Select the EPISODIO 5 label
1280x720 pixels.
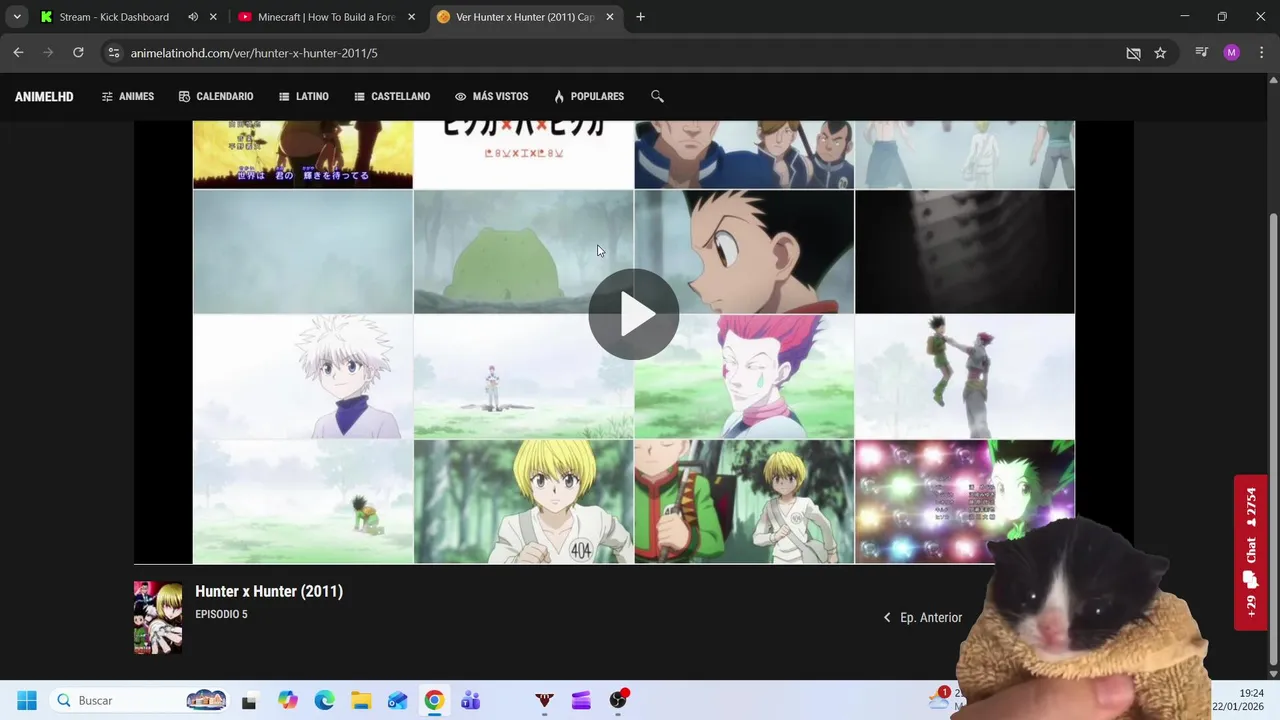coord(221,614)
